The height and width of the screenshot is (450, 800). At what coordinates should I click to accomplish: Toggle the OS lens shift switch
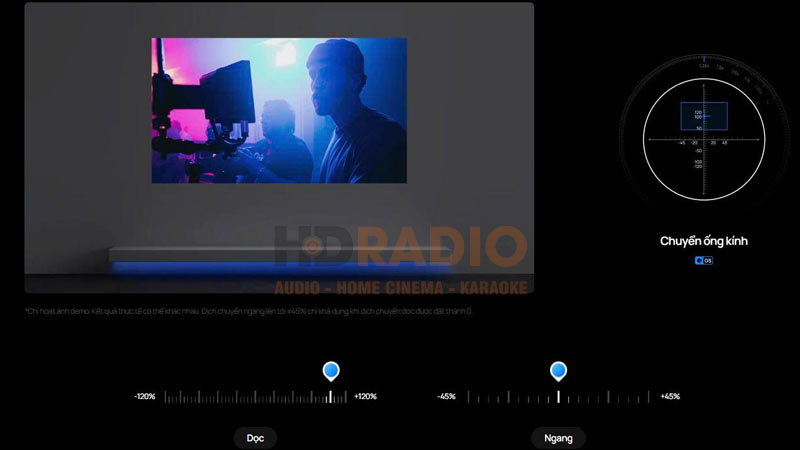point(704,261)
